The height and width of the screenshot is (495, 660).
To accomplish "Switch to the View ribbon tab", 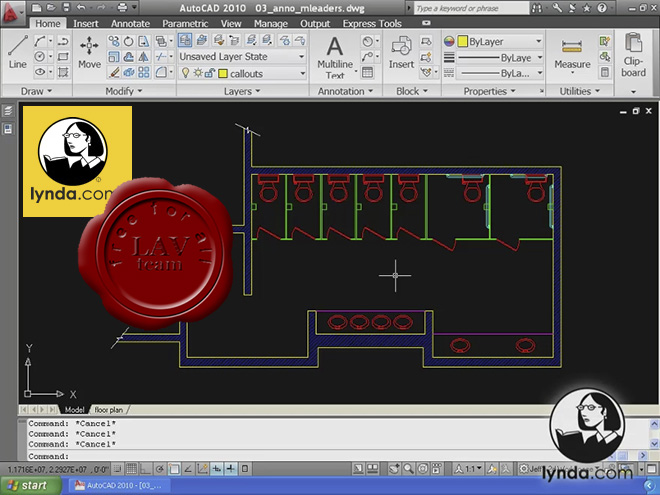I will tap(231, 24).
